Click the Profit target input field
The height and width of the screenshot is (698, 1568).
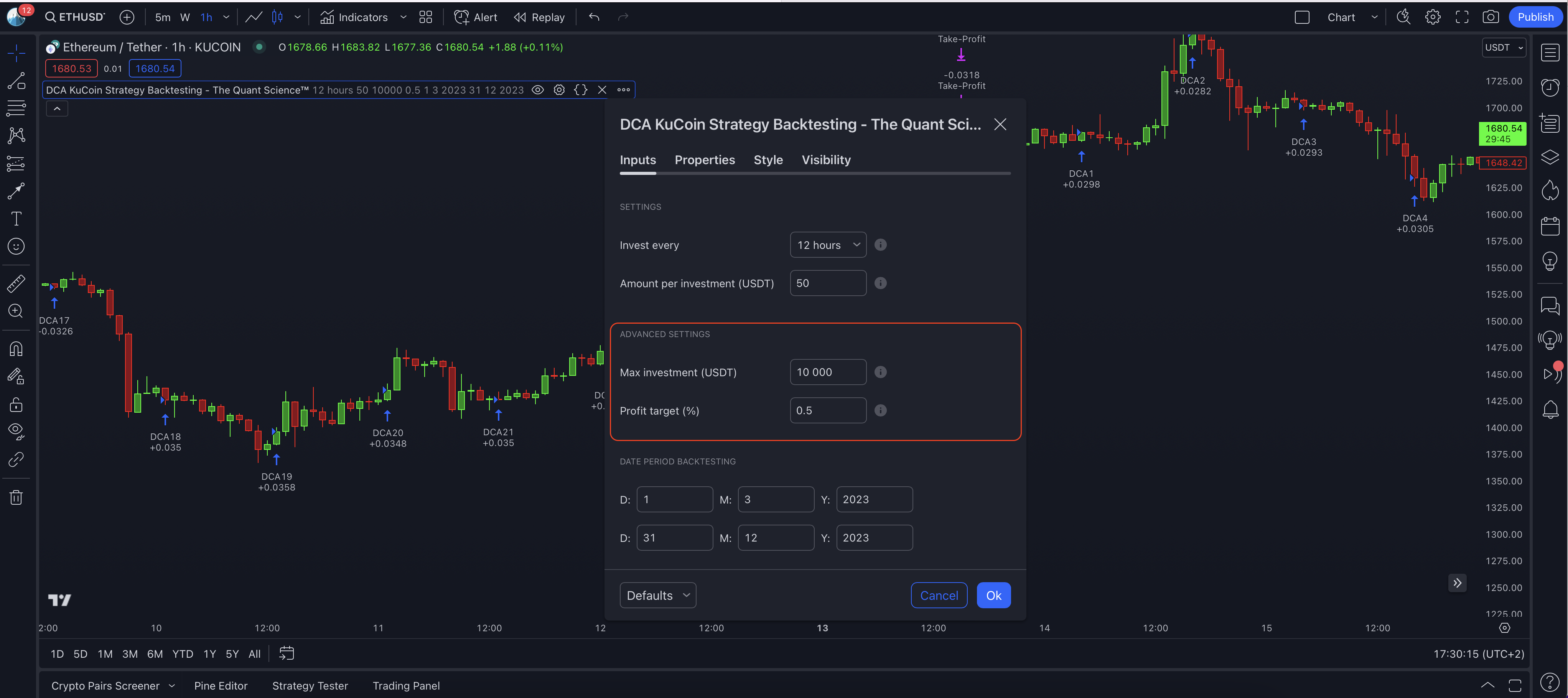[x=827, y=411]
